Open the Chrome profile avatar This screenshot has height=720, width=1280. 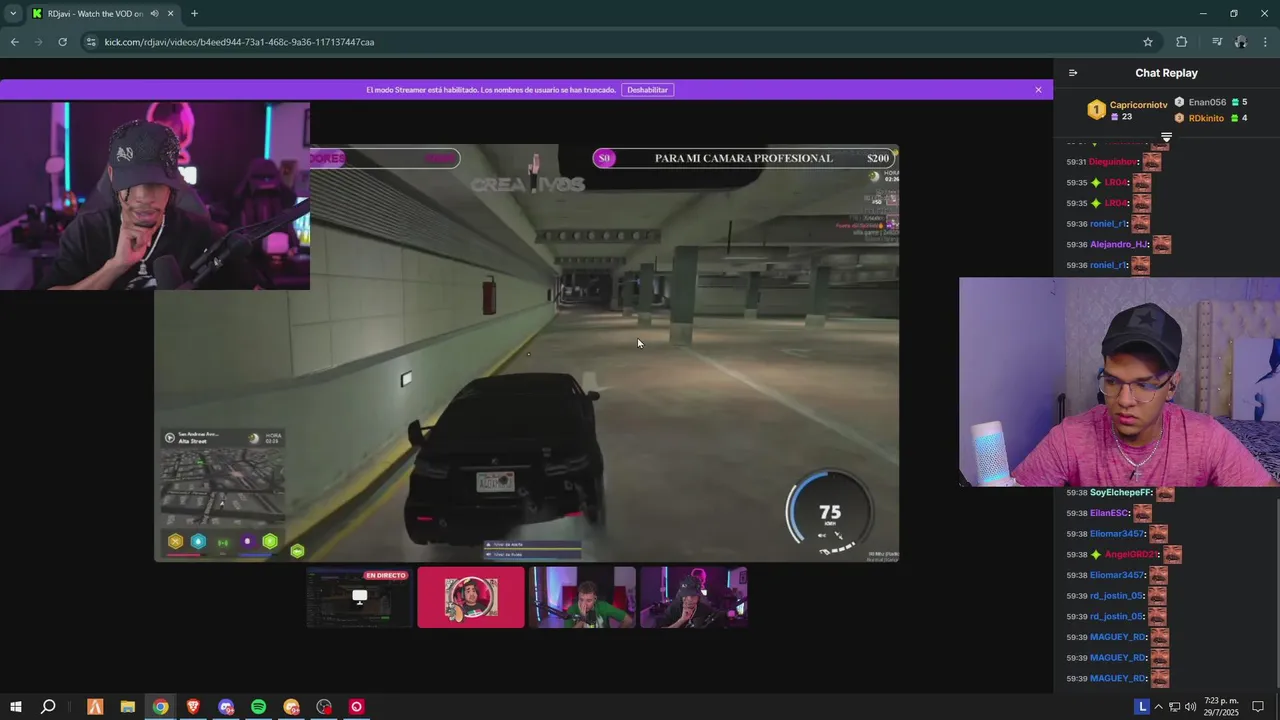pyautogui.click(x=1241, y=42)
